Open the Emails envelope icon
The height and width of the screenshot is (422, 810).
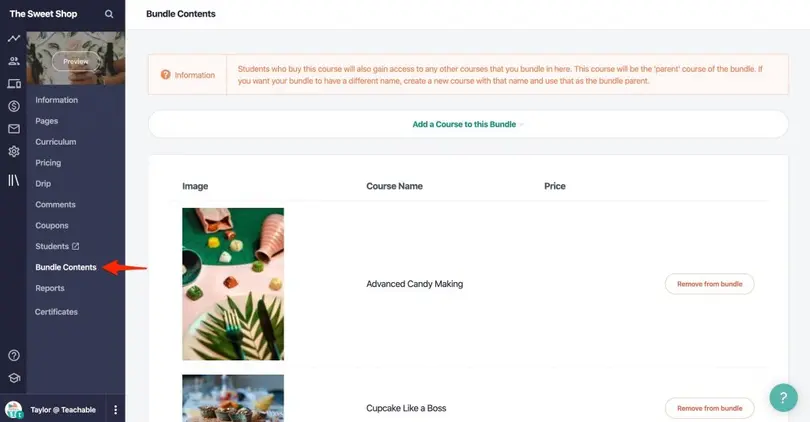[14, 129]
